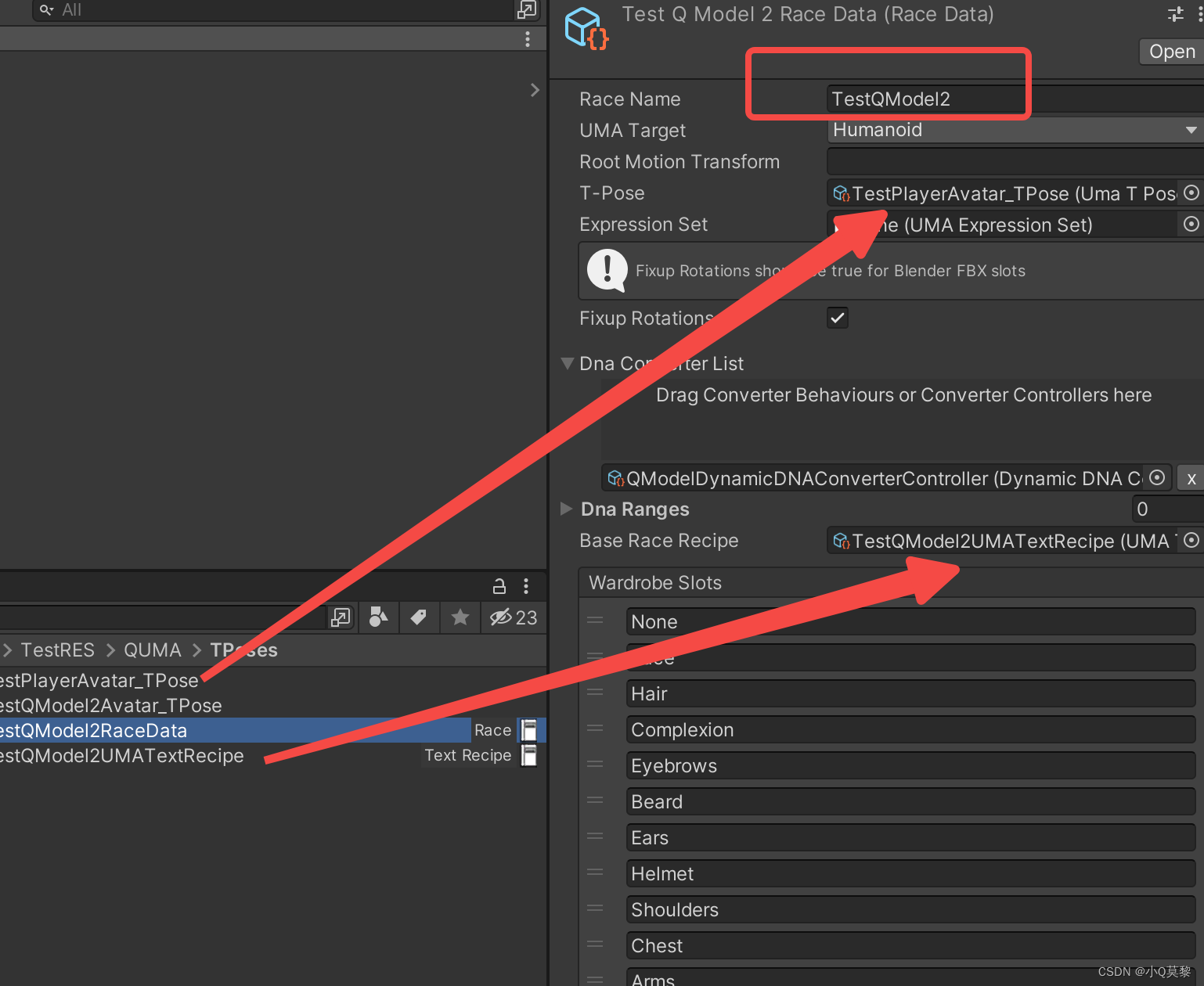Expand the Dna Ranges foldout

[x=566, y=509]
